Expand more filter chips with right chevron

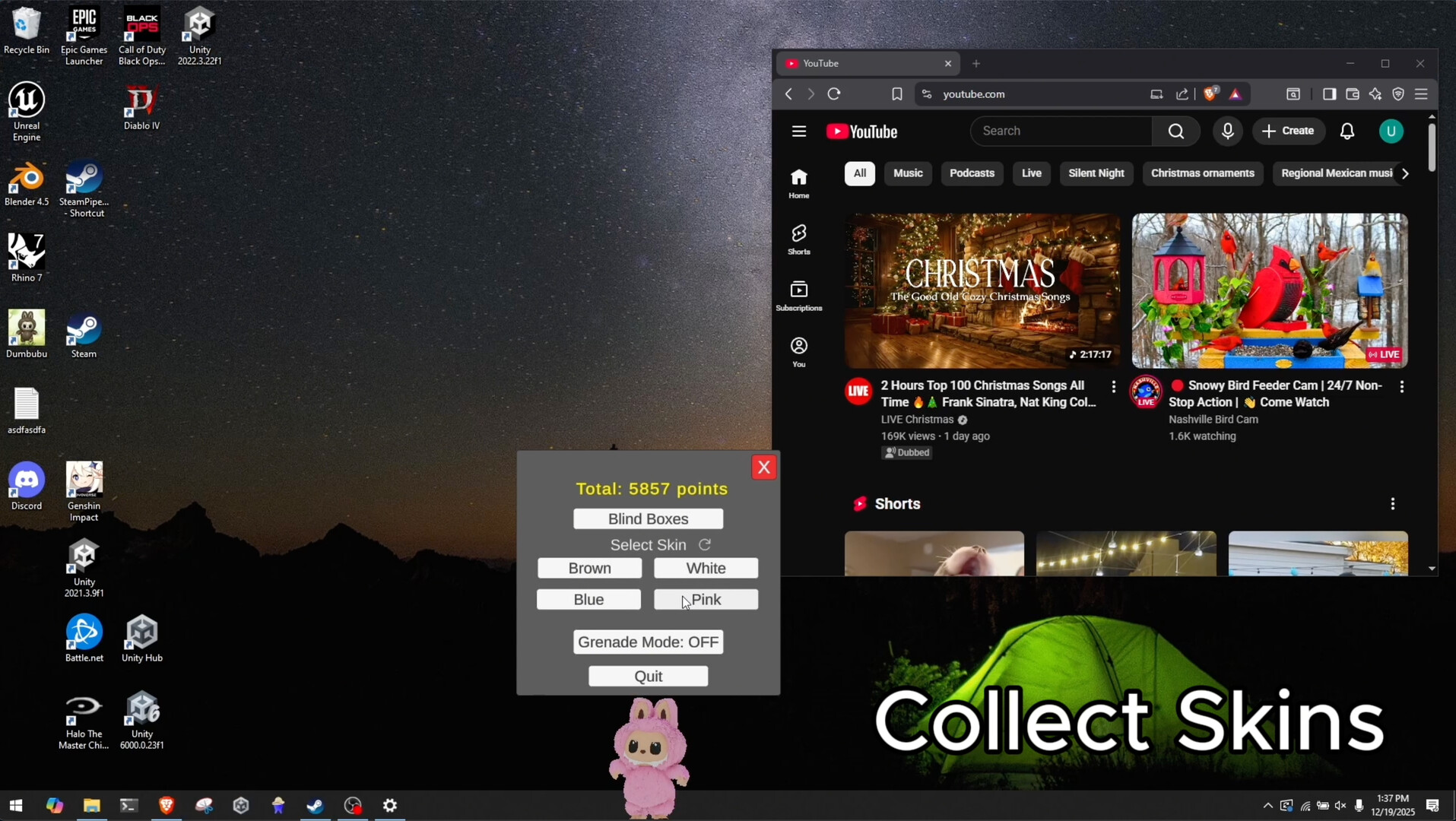click(1404, 173)
